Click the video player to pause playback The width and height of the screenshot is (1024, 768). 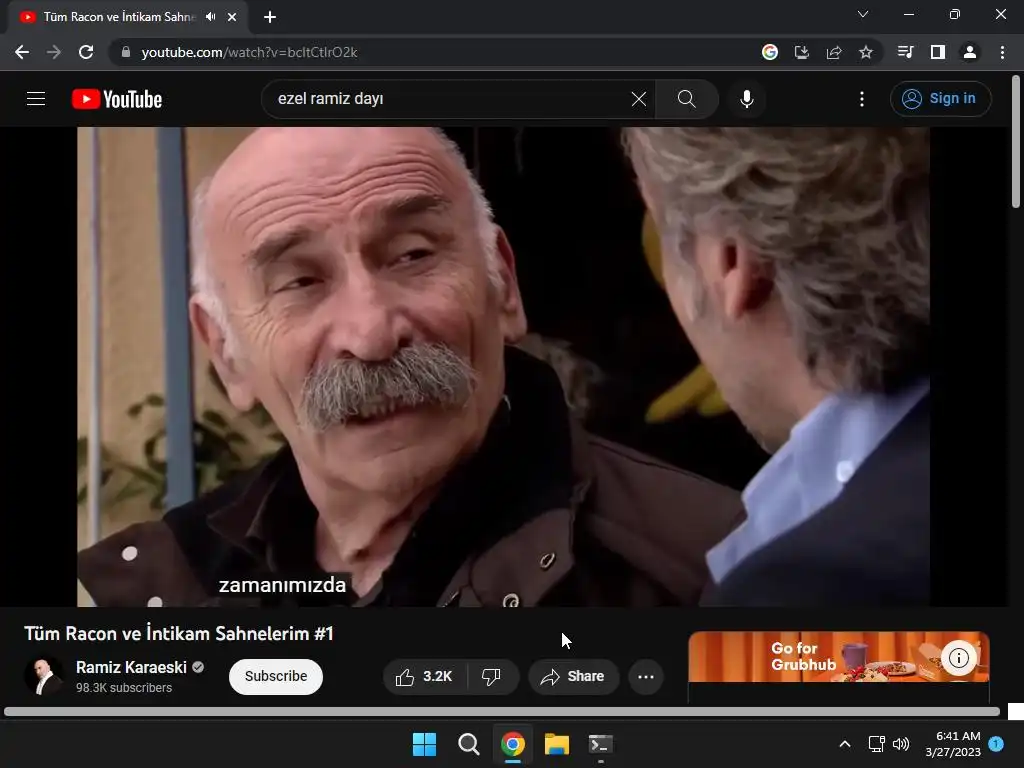point(503,366)
